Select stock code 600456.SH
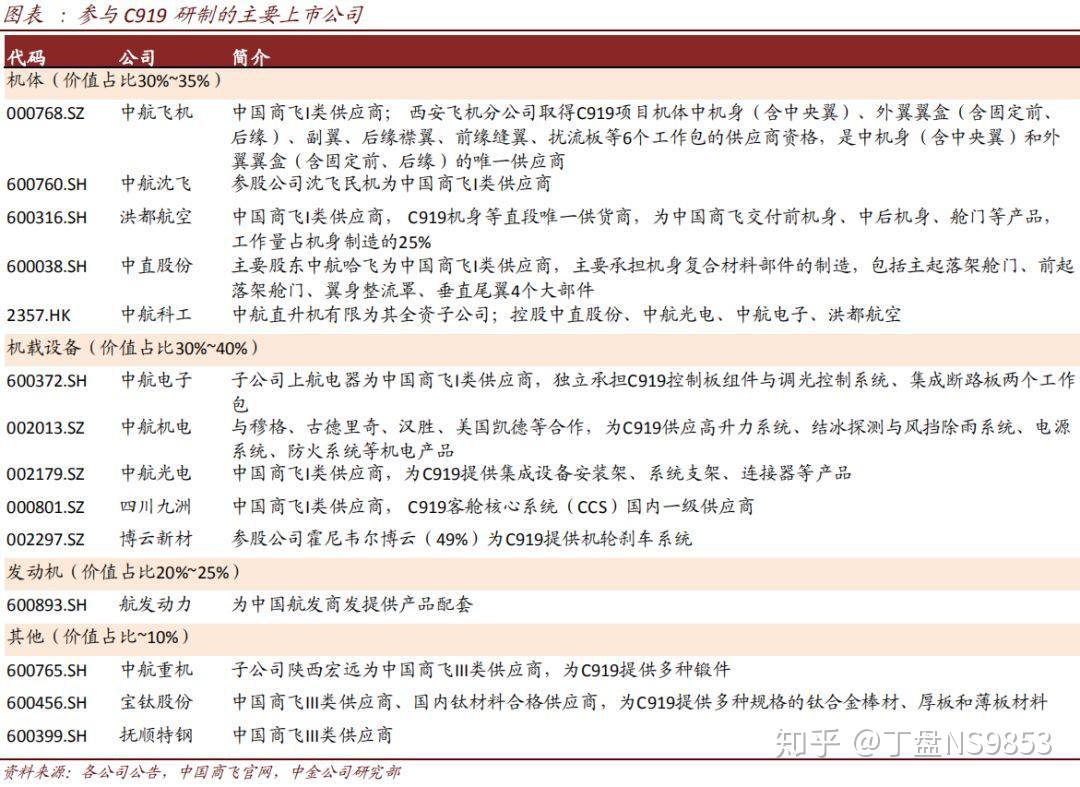 point(47,703)
